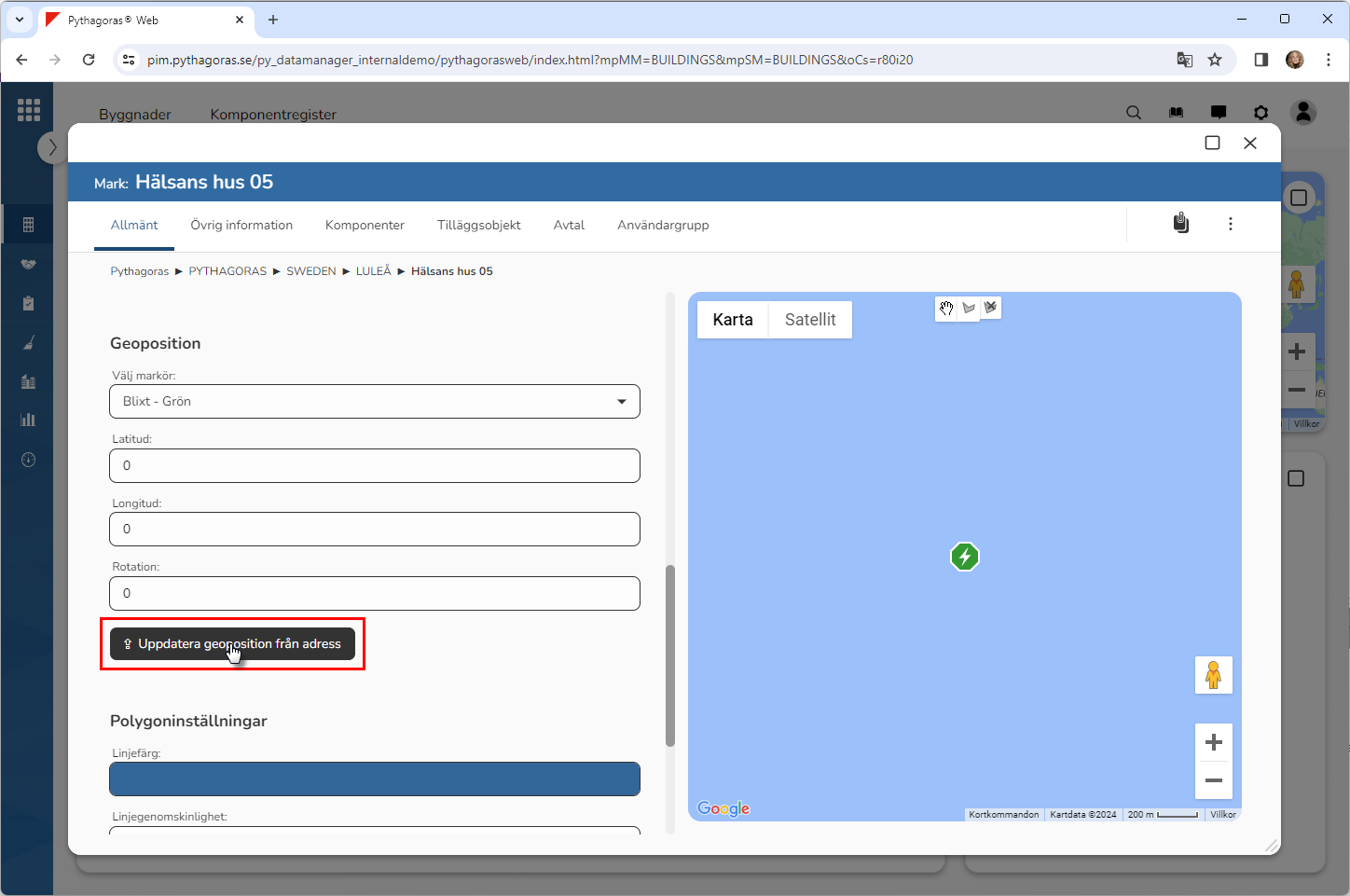1350x896 pixels.
Task: Zoom out on the map
Action: (1213, 780)
